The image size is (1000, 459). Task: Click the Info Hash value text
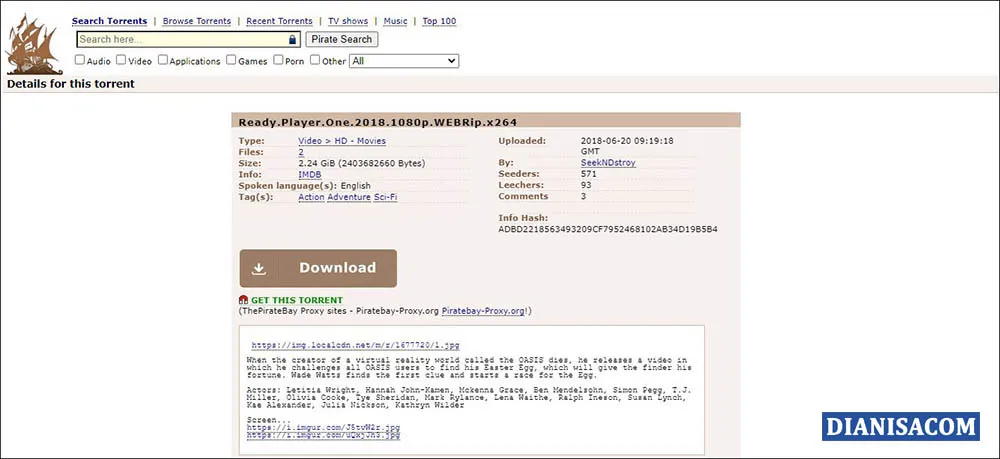[608, 229]
